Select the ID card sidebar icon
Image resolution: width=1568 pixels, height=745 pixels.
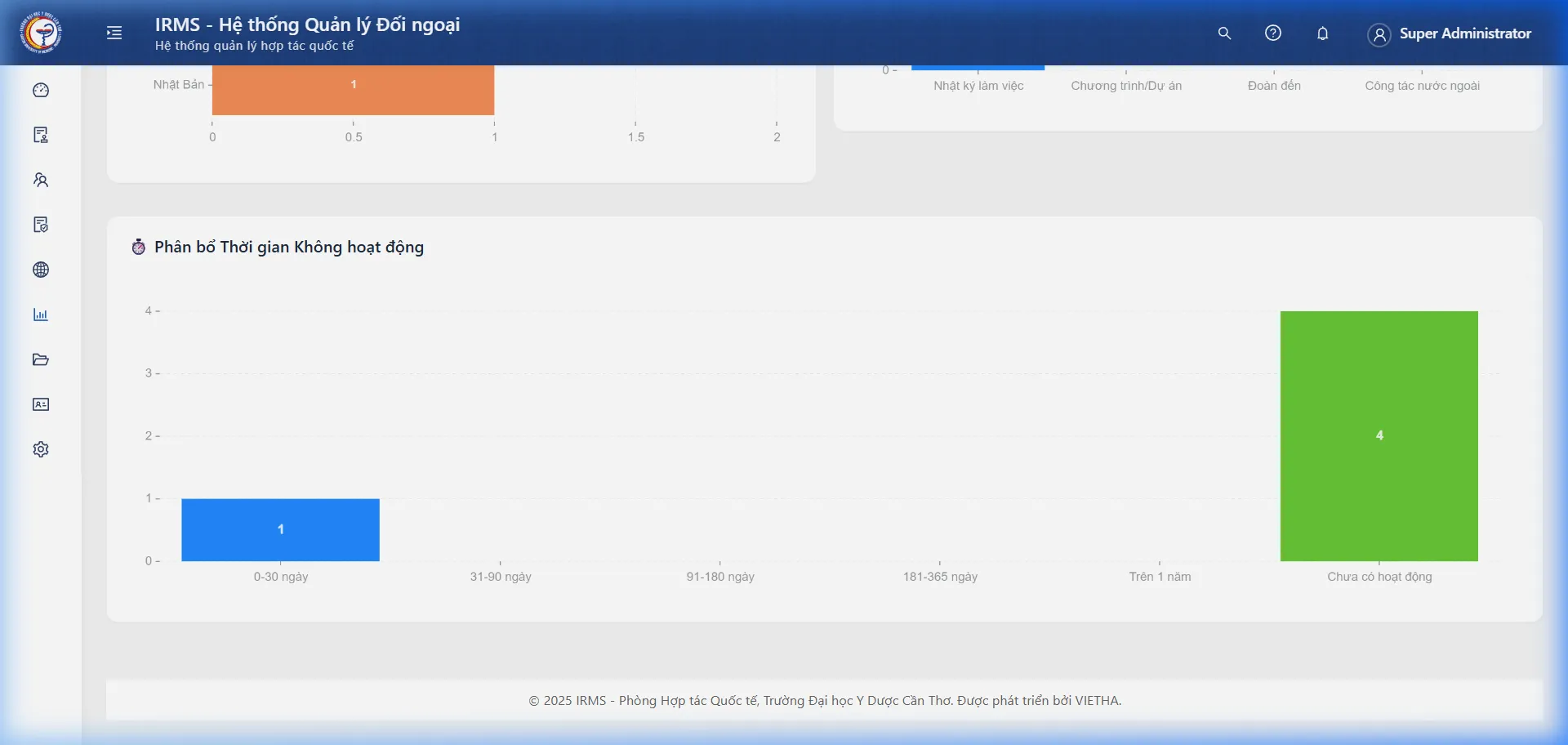click(x=41, y=405)
